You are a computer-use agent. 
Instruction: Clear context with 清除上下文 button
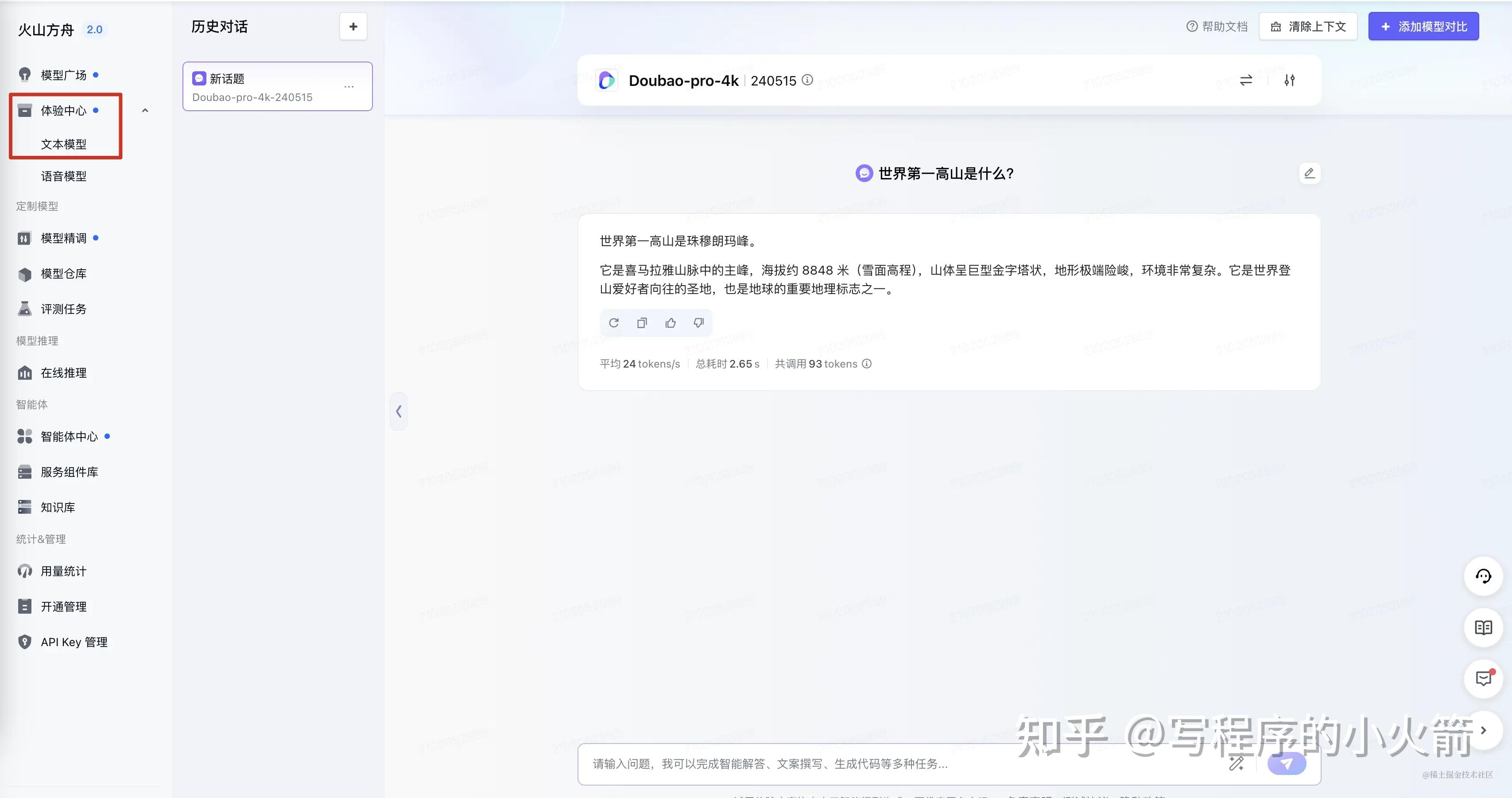[1308, 26]
